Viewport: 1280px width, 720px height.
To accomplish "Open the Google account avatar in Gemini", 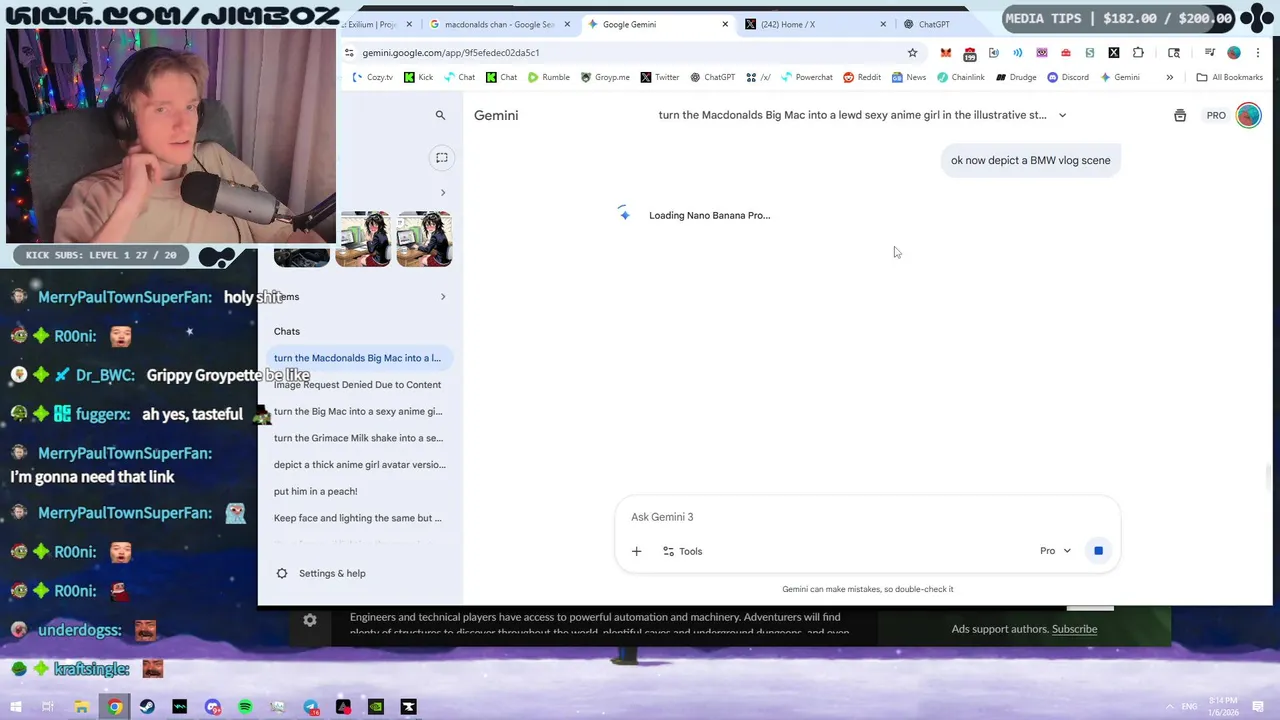I will (x=1248, y=115).
